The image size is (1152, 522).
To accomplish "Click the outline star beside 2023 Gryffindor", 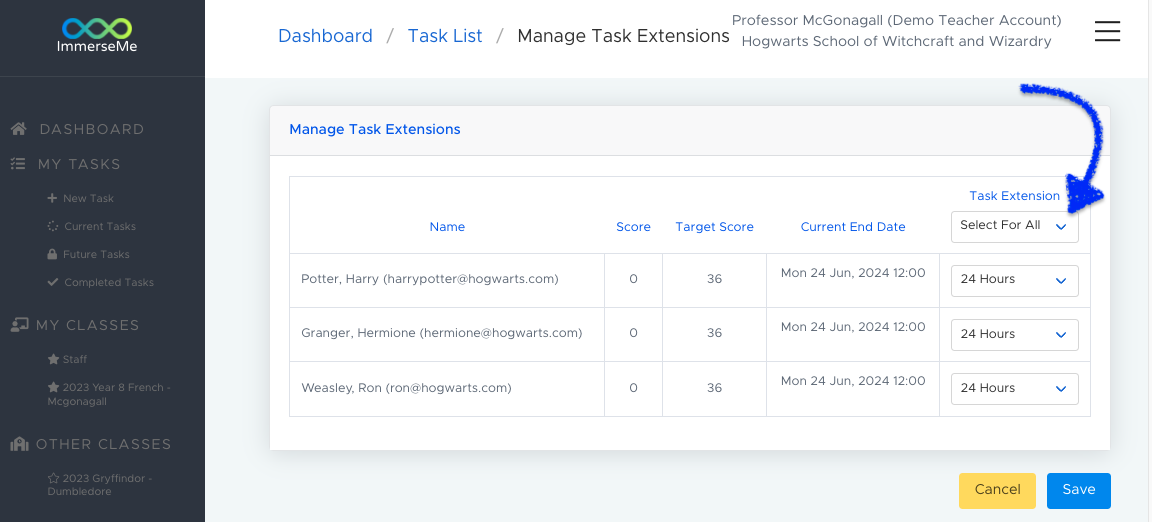I will pos(53,479).
